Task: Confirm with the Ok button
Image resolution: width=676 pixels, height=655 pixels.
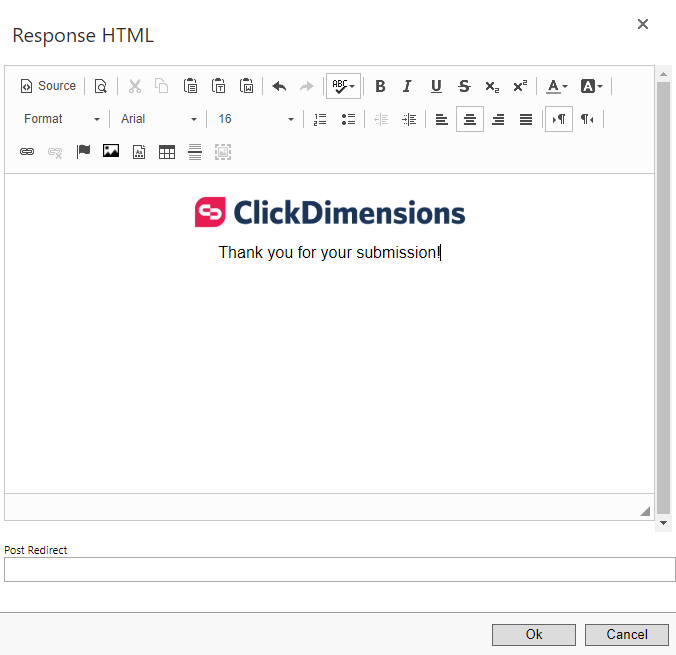Action: (x=534, y=635)
